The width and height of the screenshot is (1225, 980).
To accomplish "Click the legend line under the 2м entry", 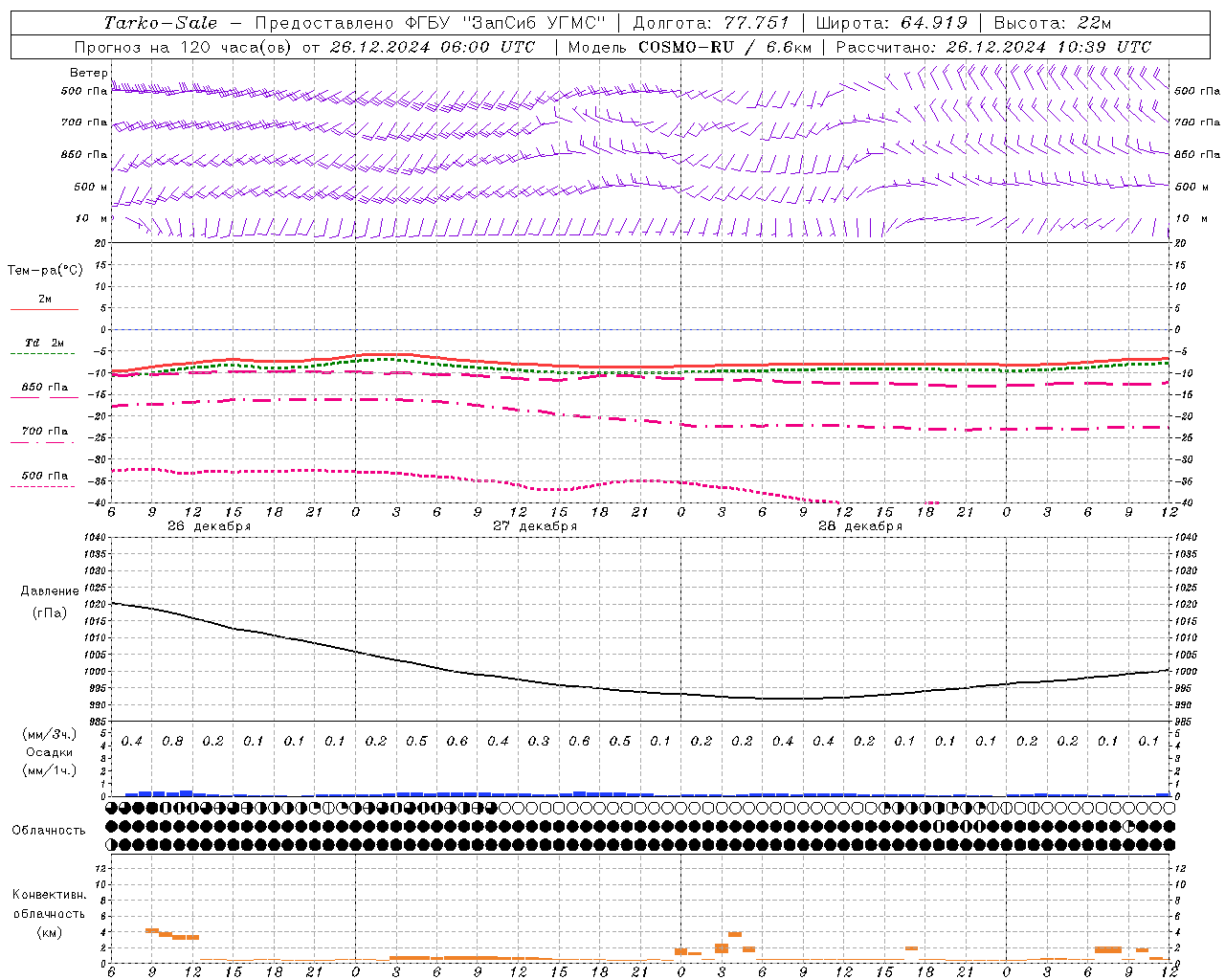I will pyautogui.click(x=44, y=309).
